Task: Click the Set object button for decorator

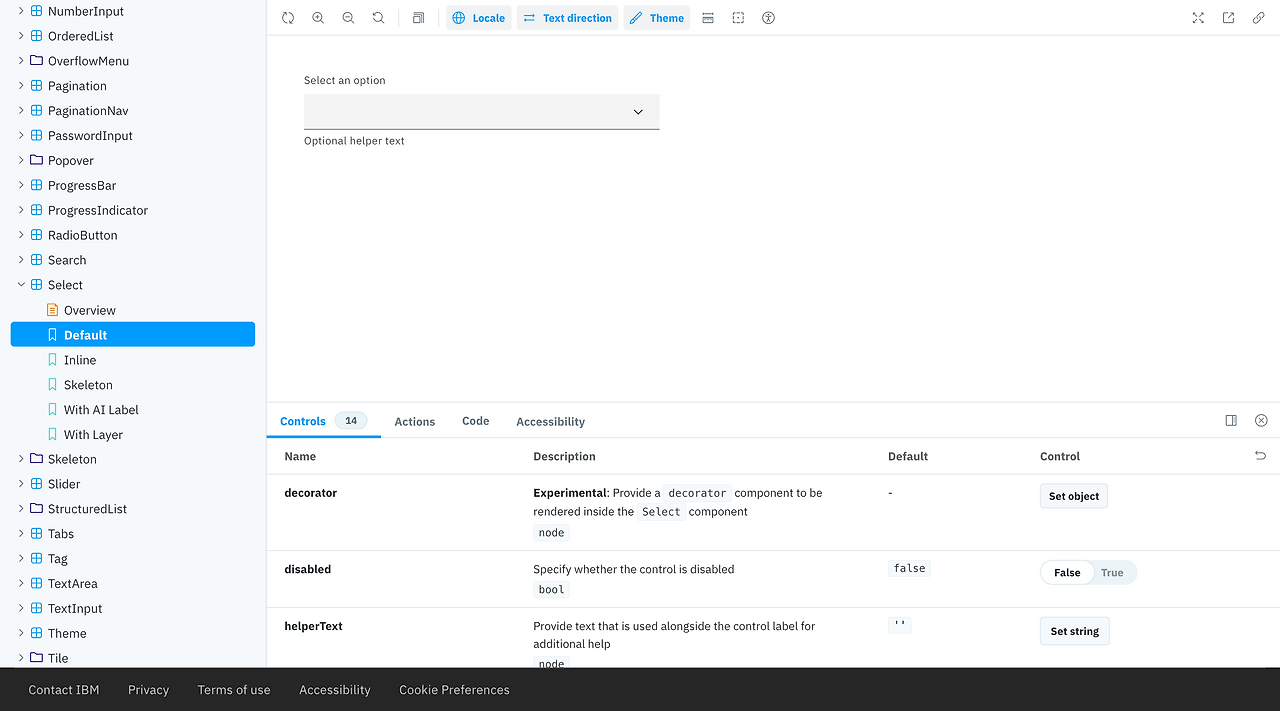Action: pos(1073,495)
